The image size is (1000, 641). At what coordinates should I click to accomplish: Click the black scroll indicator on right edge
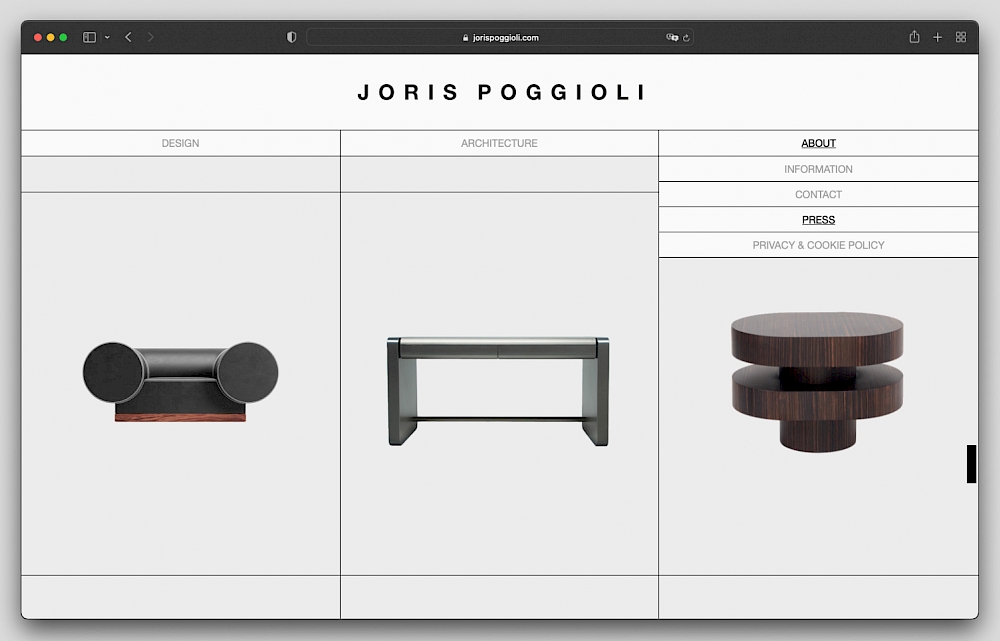(x=971, y=464)
